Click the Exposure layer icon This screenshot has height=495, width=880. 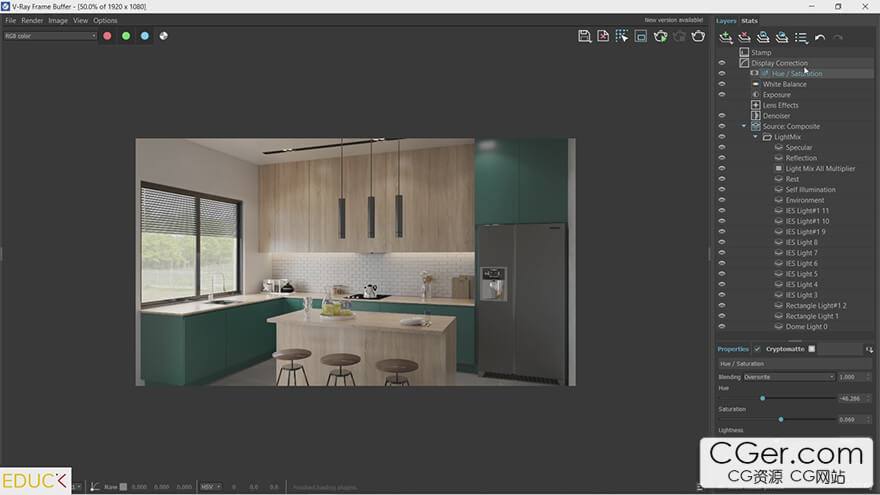[755, 95]
